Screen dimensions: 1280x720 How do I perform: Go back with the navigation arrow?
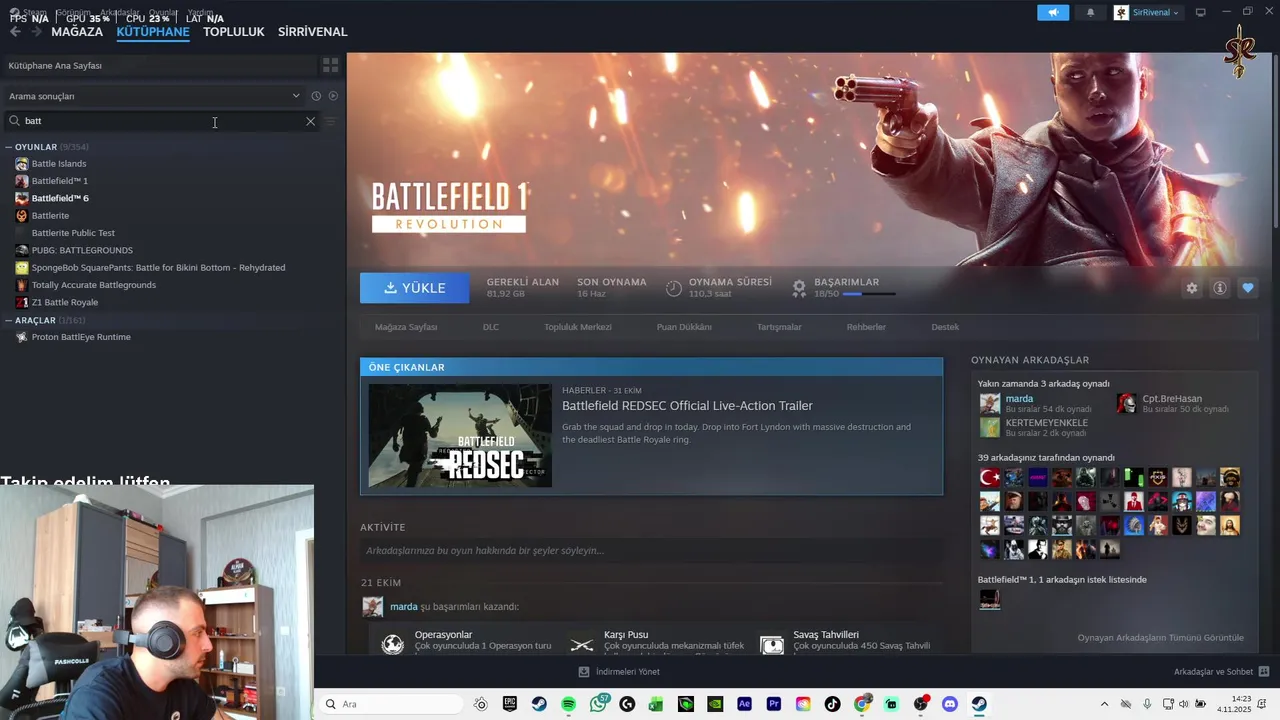(x=15, y=32)
